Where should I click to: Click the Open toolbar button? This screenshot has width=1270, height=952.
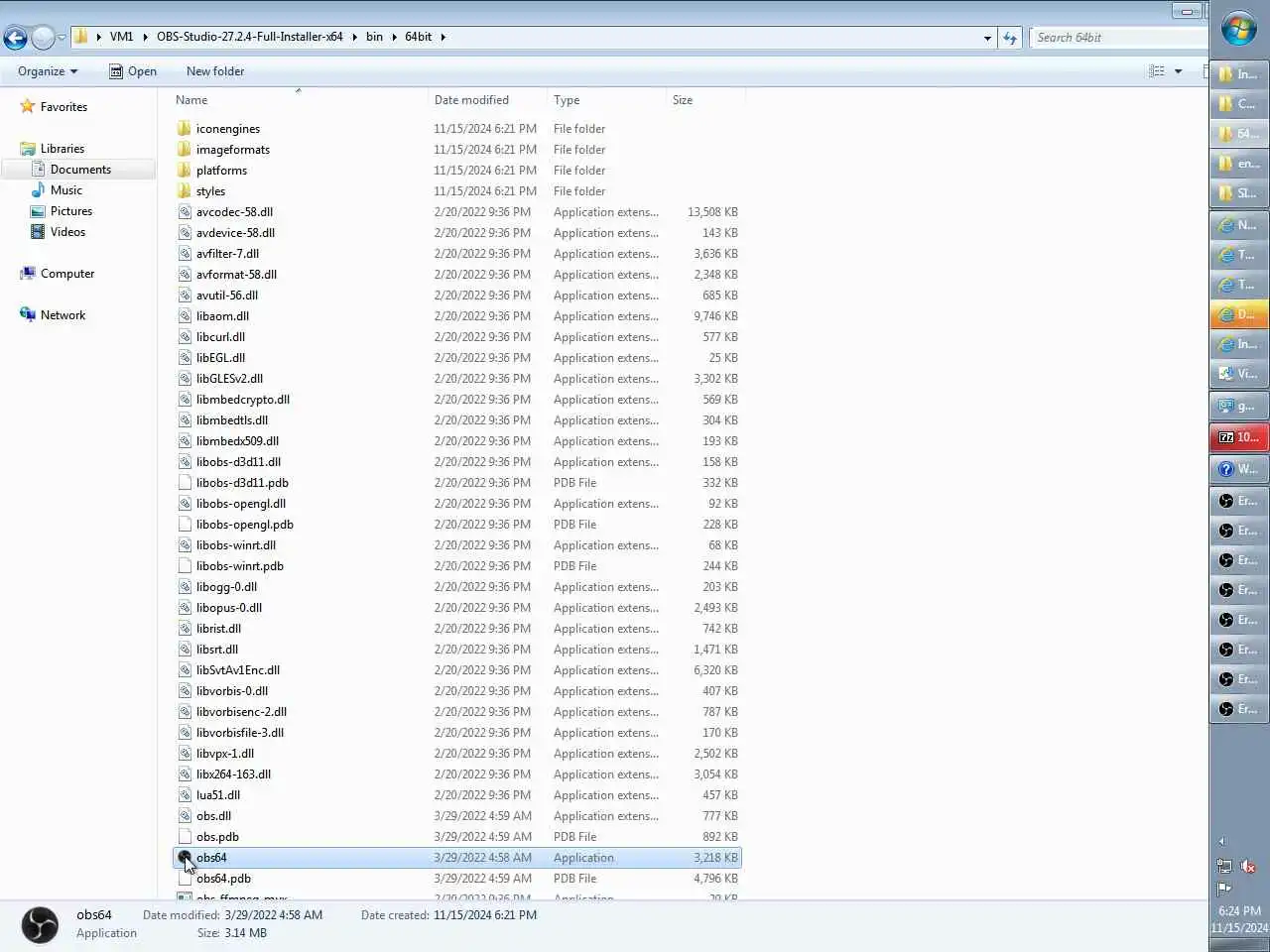(x=133, y=71)
